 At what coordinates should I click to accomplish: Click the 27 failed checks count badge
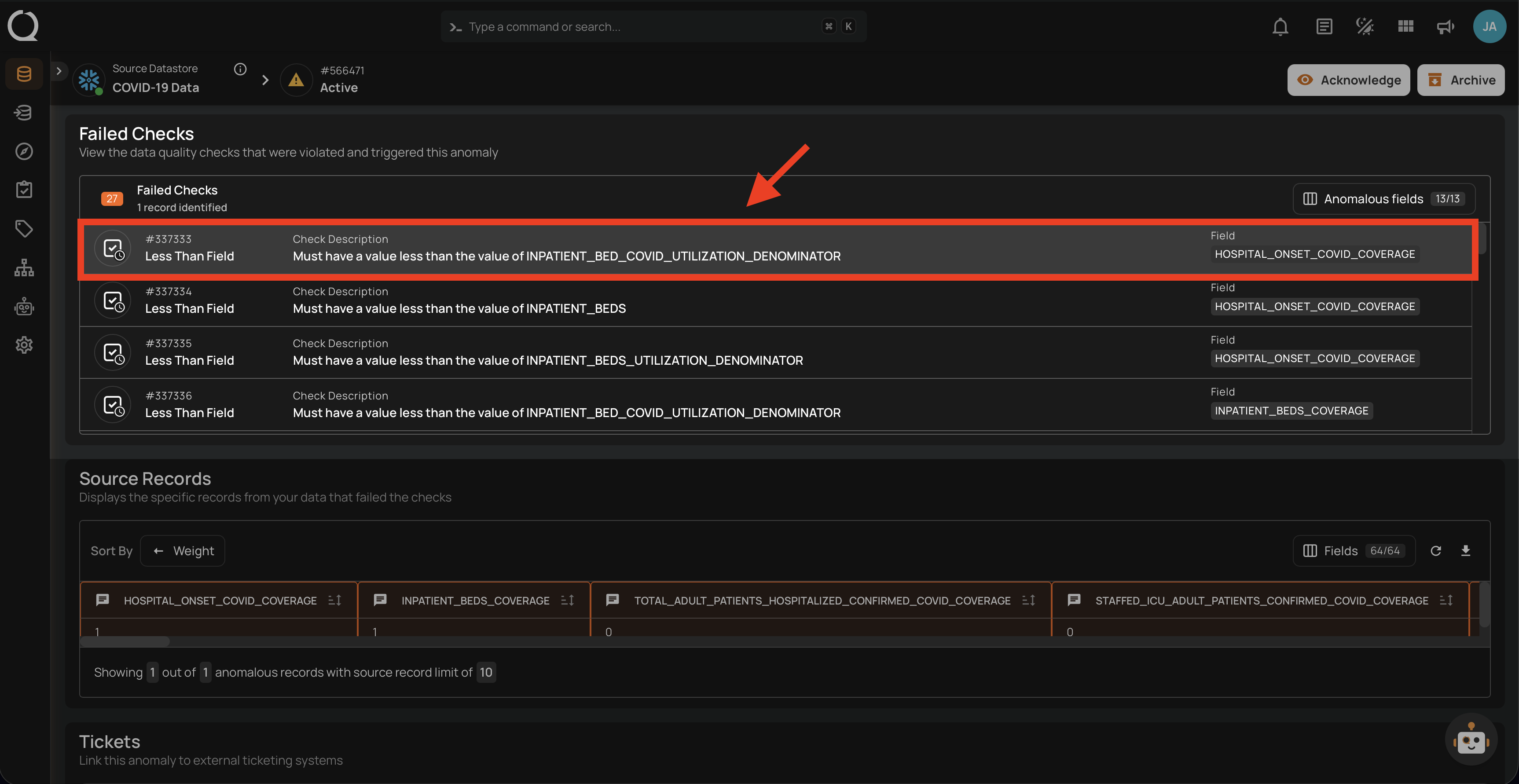tap(112, 199)
